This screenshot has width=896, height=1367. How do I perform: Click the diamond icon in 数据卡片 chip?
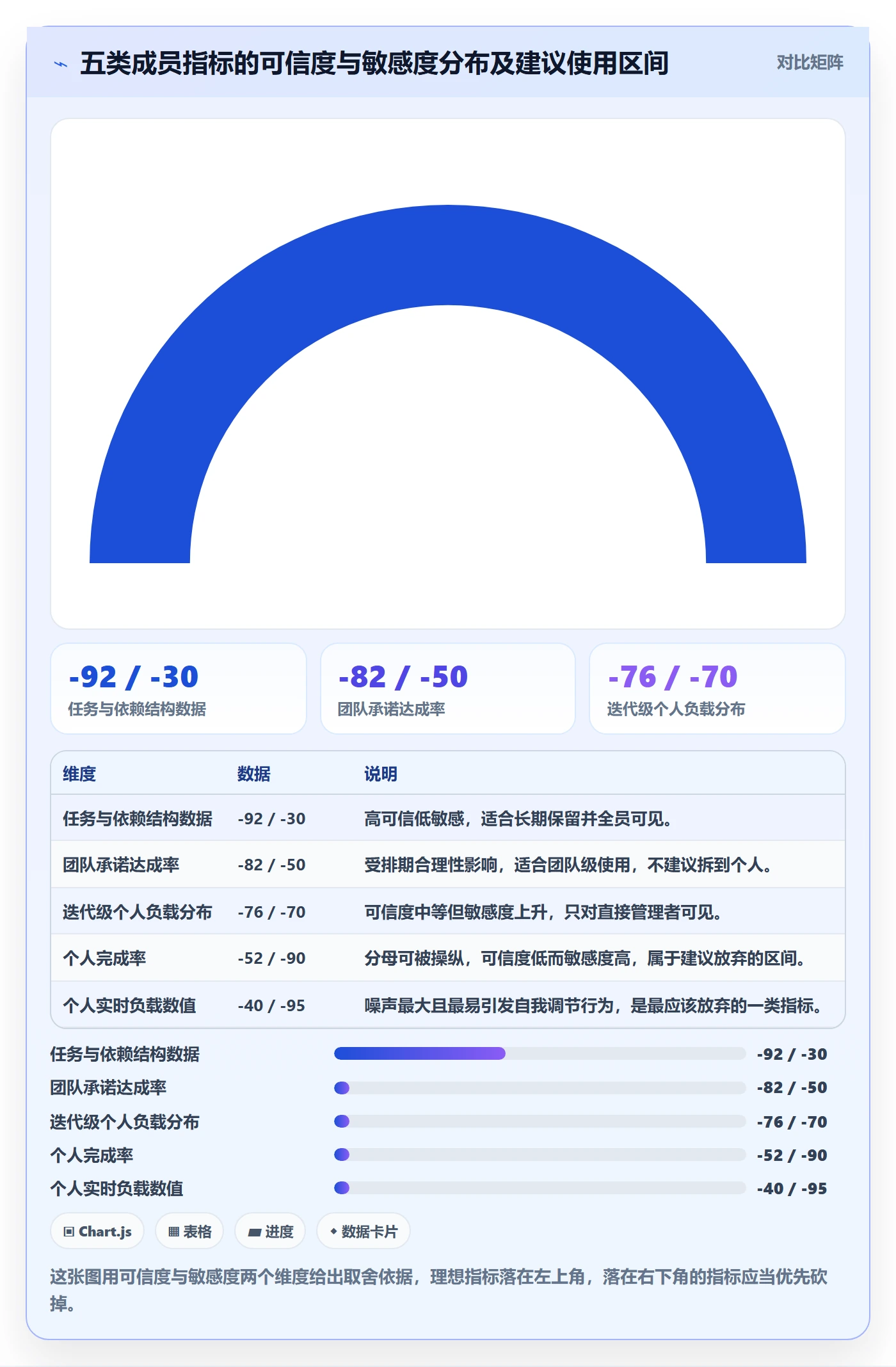pyautogui.click(x=333, y=1231)
